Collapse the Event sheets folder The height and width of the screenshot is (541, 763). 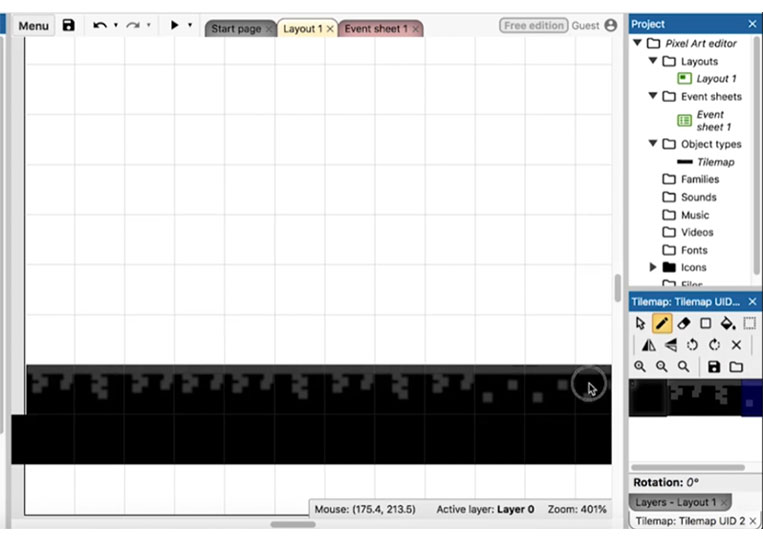click(653, 95)
